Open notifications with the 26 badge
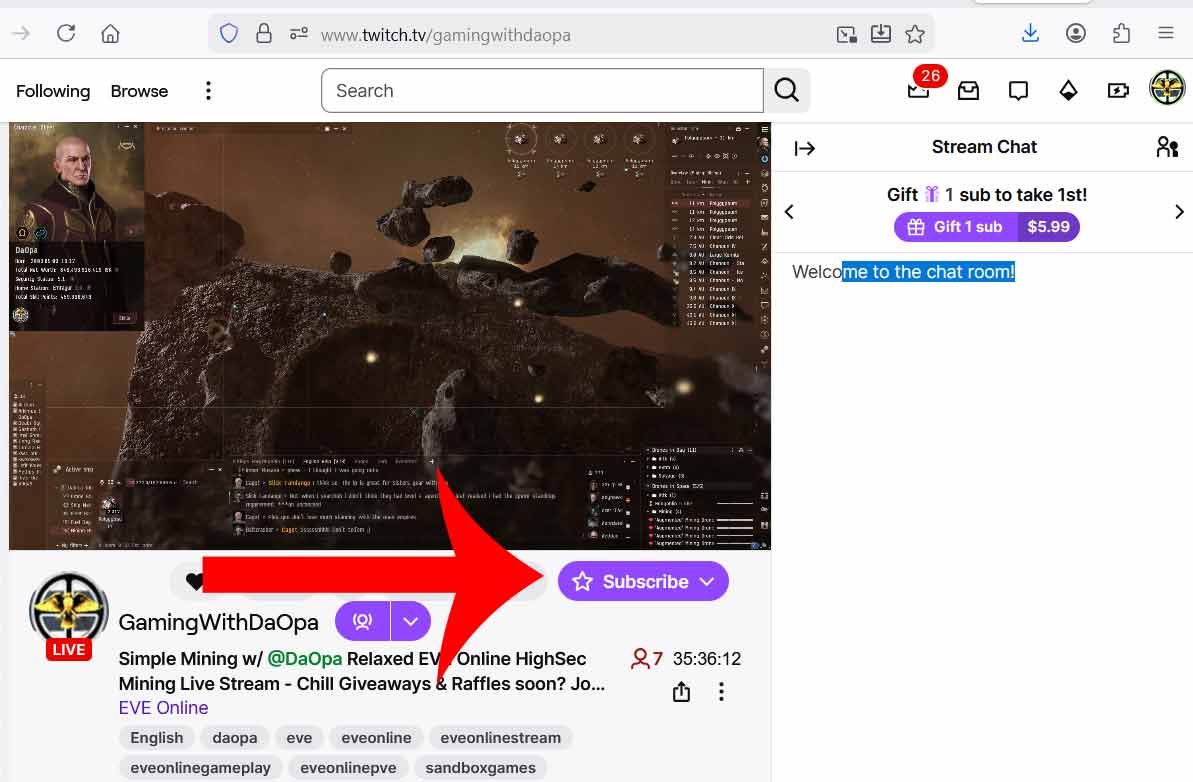Viewport: 1193px width, 782px height. pyautogui.click(x=919, y=91)
